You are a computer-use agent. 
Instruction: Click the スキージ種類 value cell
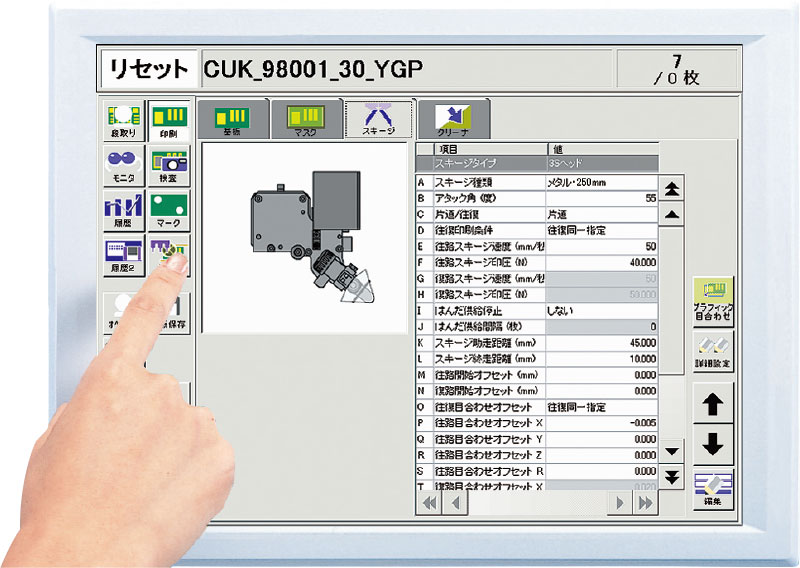(601, 183)
